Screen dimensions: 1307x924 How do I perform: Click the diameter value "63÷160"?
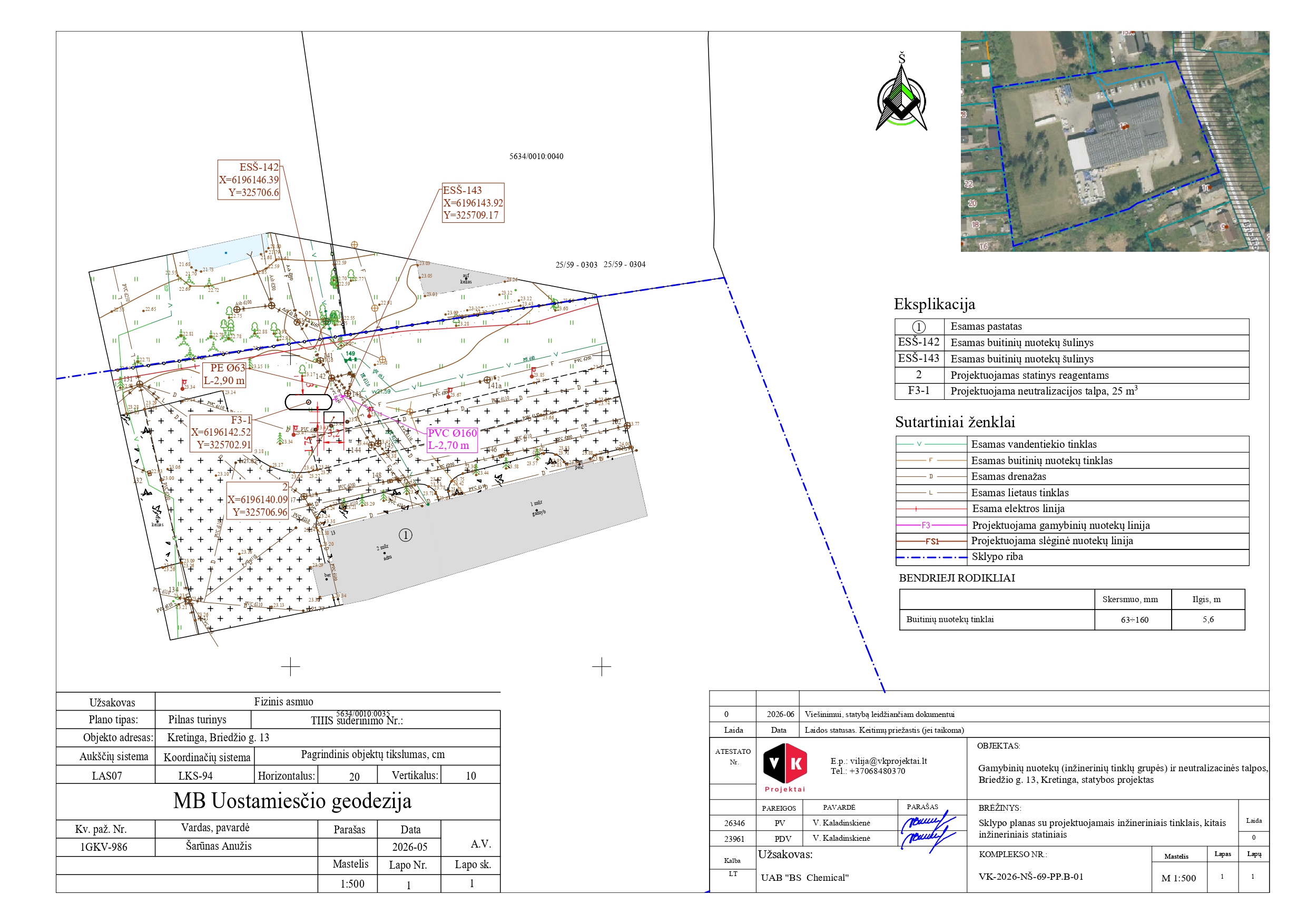[x=1135, y=620]
